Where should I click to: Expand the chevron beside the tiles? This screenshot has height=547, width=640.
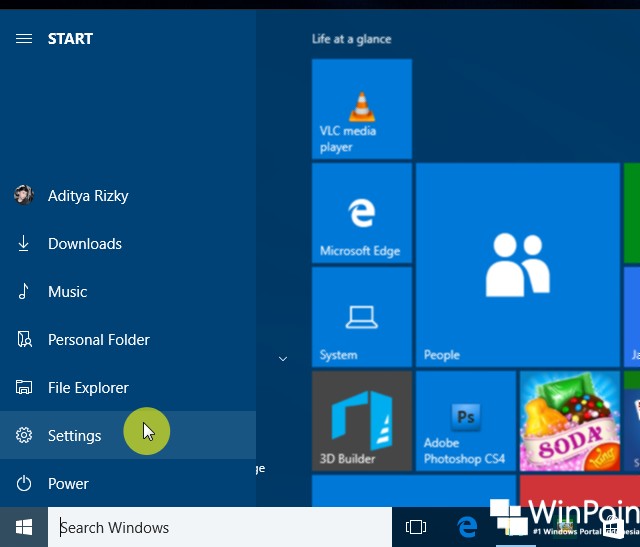tap(283, 359)
